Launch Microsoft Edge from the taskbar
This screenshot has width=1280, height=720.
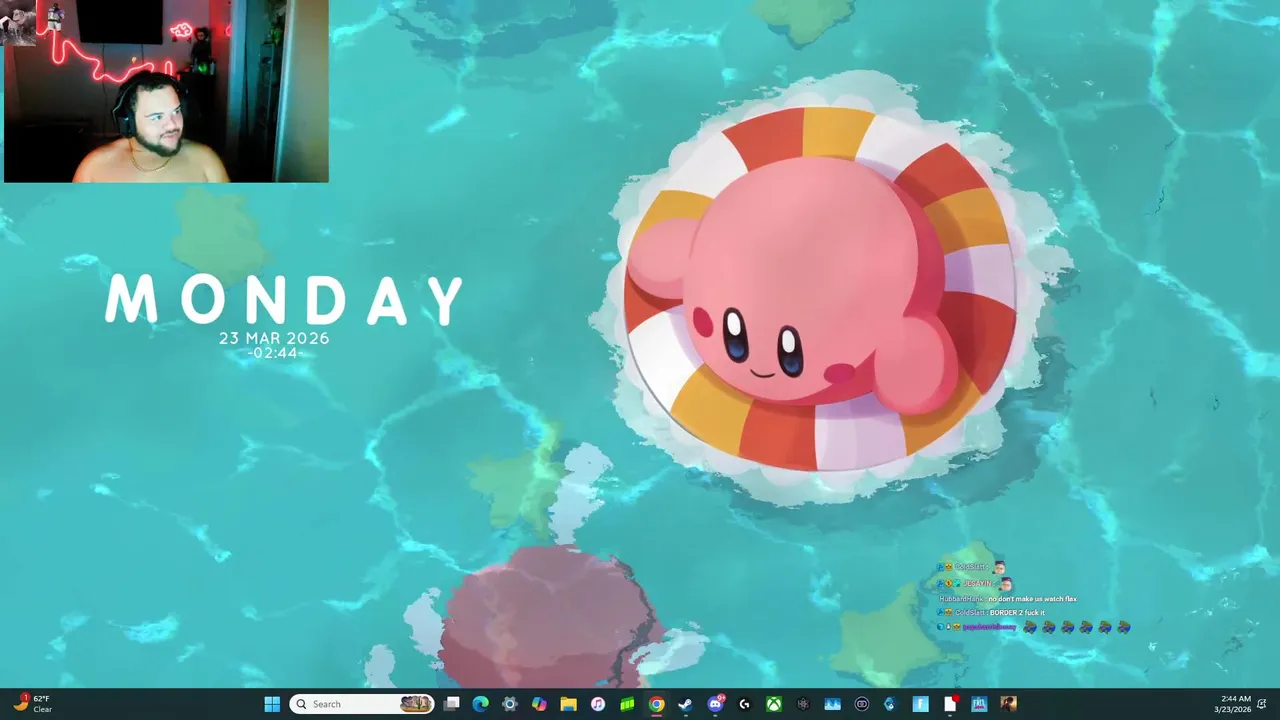481,704
